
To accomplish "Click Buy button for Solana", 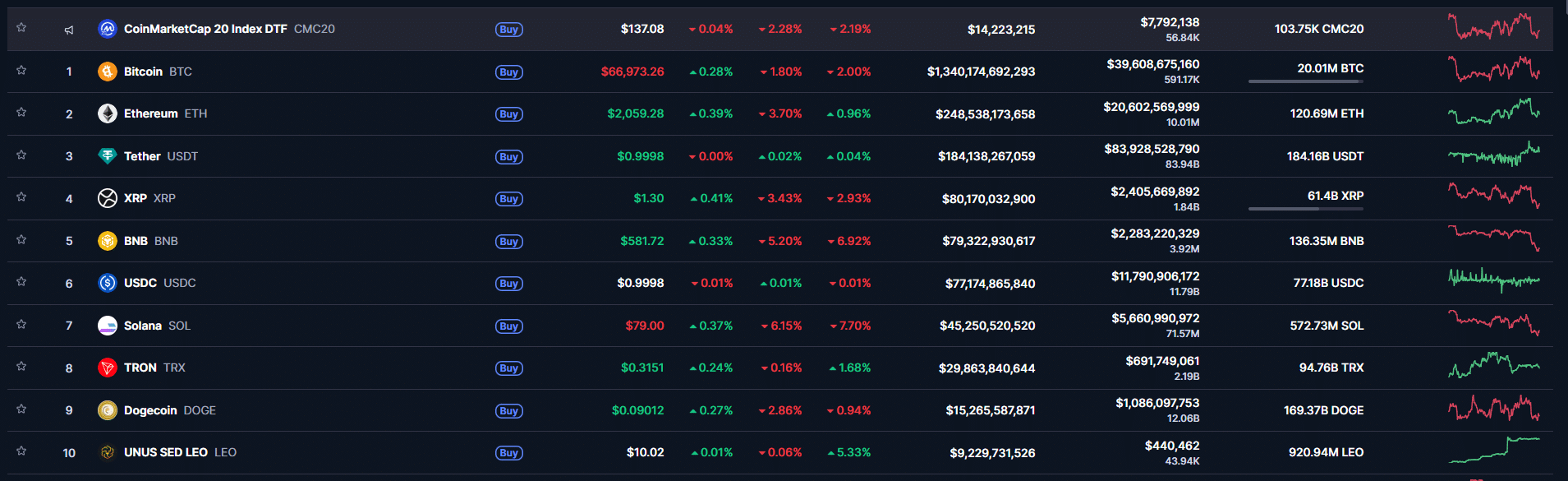I will [x=509, y=326].
